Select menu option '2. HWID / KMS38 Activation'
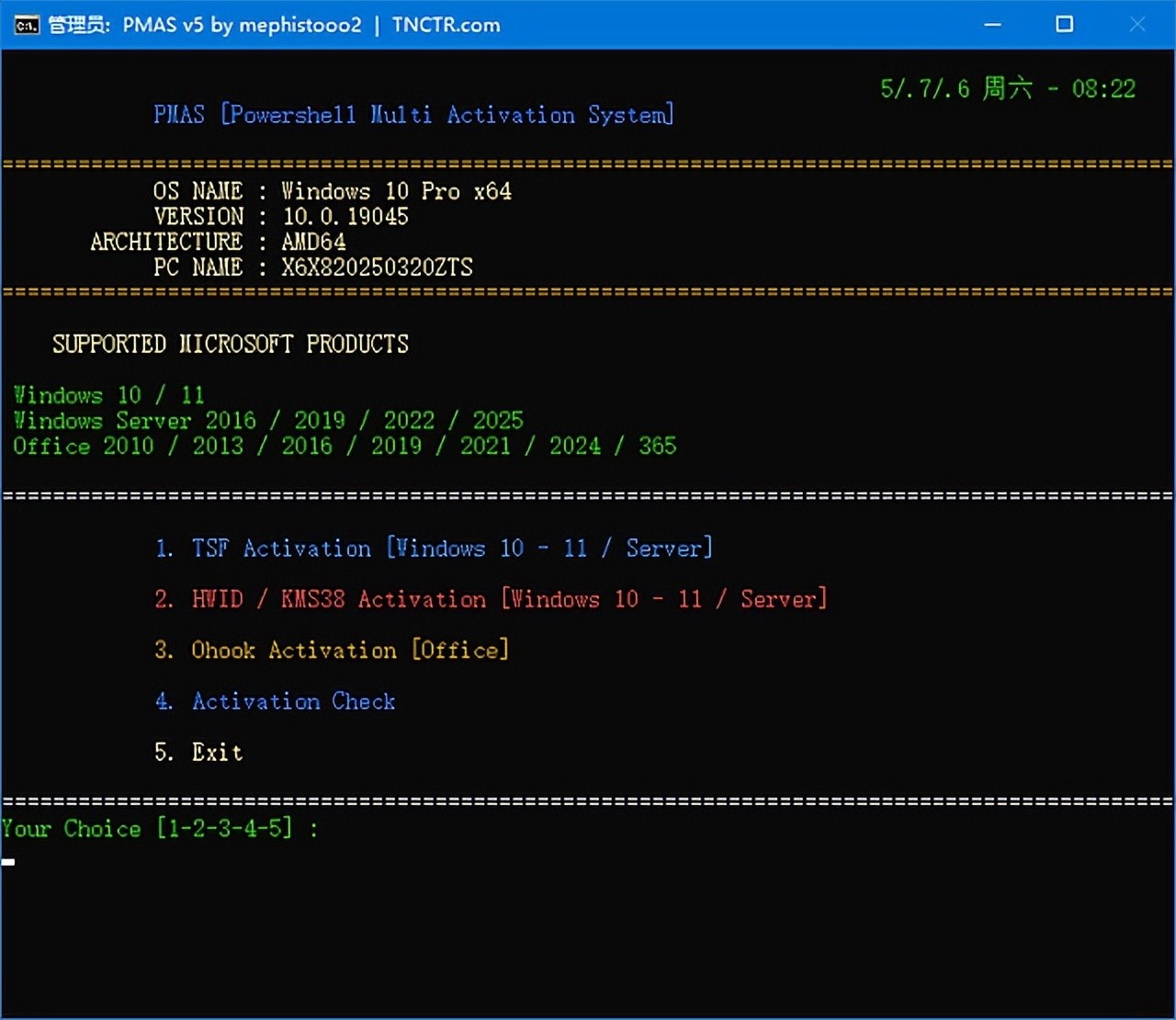This screenshot has height=1020, width=1176. pyautogui.click(x=491, y=599)
